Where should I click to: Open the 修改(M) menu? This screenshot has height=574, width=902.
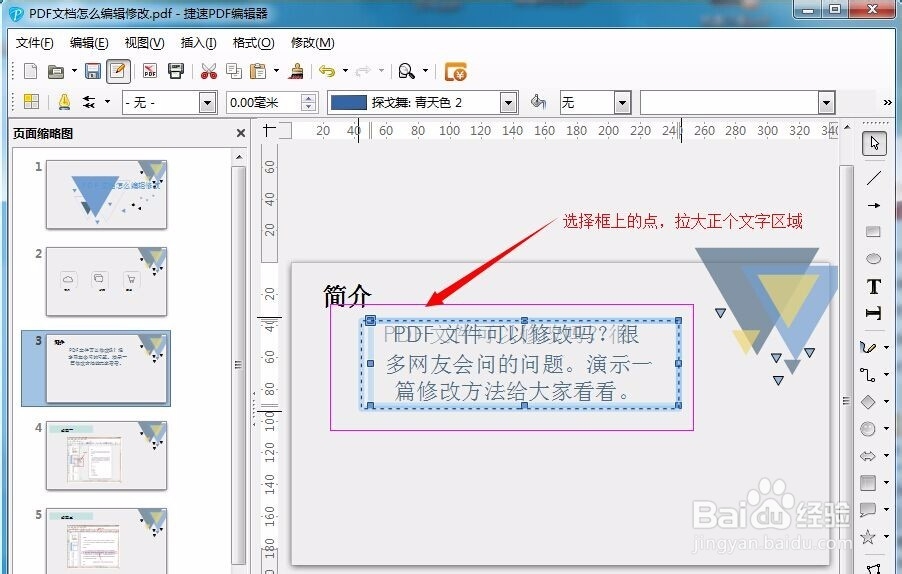pyautogui.click(x=312, y=43)
